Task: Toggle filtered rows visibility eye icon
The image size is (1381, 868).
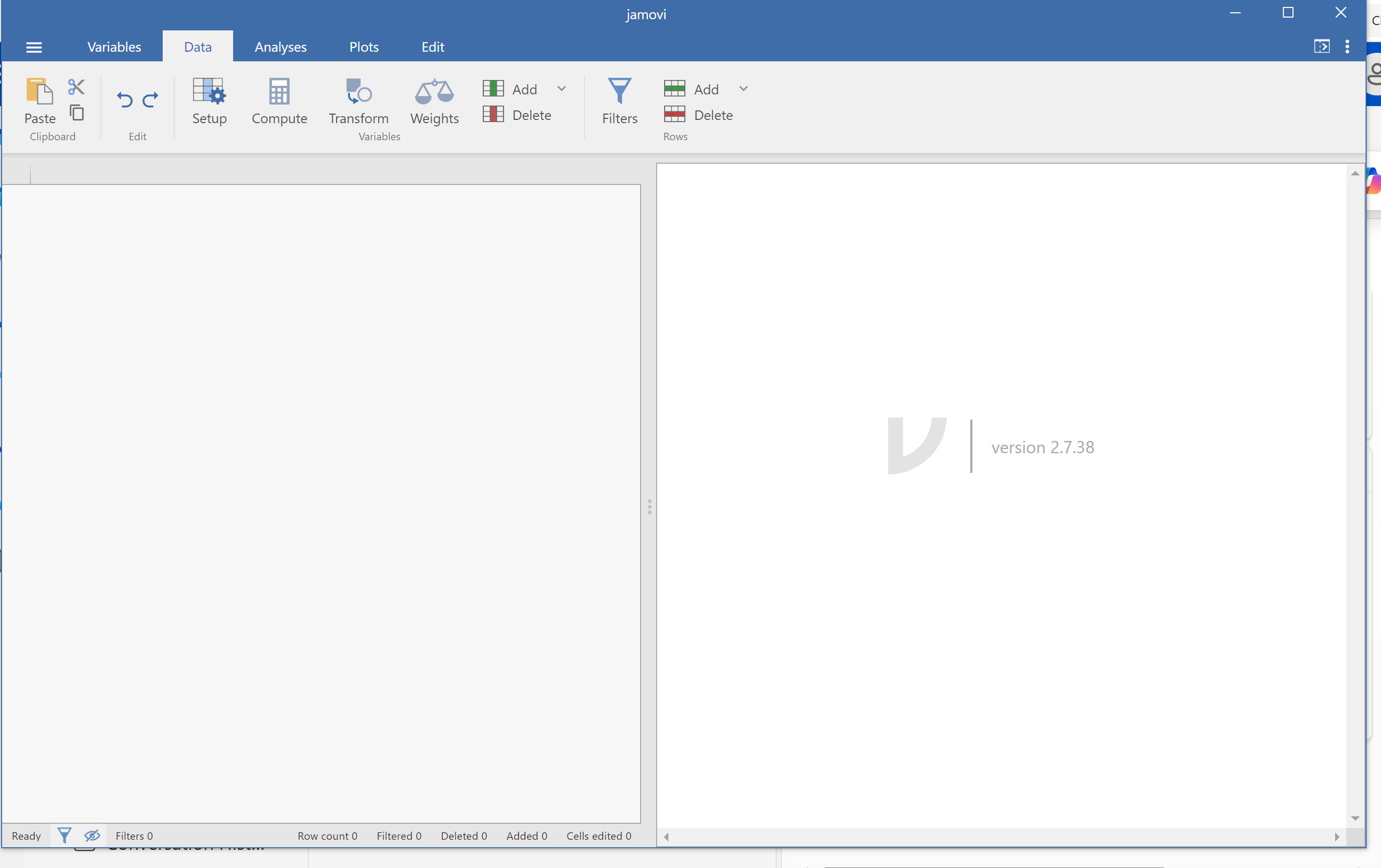Action: 92,835
